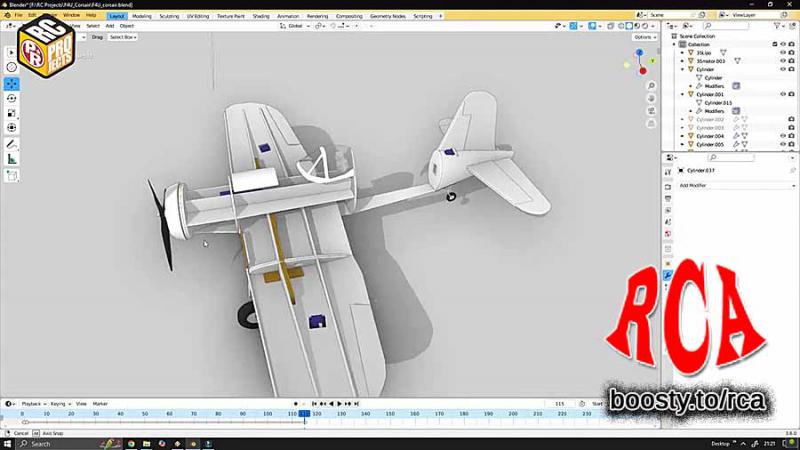
Task: Hide the 35Lipo object with eye icon
Action: 783,53
